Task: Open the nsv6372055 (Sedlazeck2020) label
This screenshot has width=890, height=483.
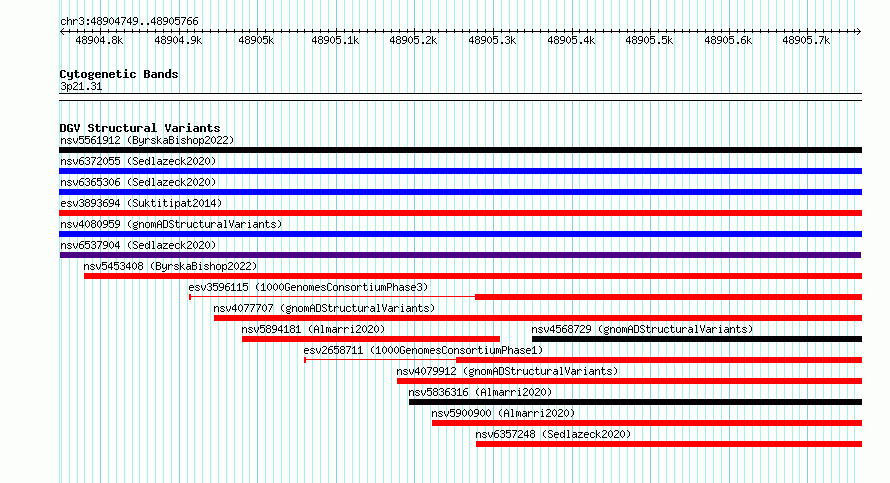Action: coord(138,161)
